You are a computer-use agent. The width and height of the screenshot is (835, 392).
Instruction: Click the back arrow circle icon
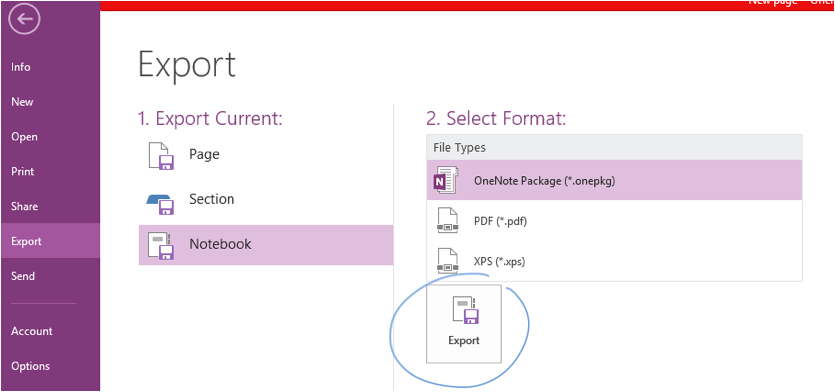(24, 19)
